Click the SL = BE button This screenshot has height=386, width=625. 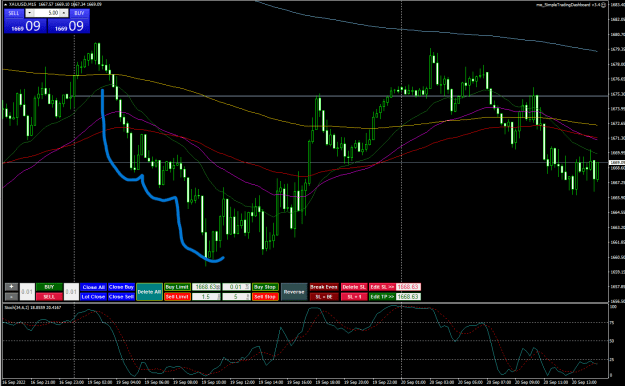click(324, 297)
